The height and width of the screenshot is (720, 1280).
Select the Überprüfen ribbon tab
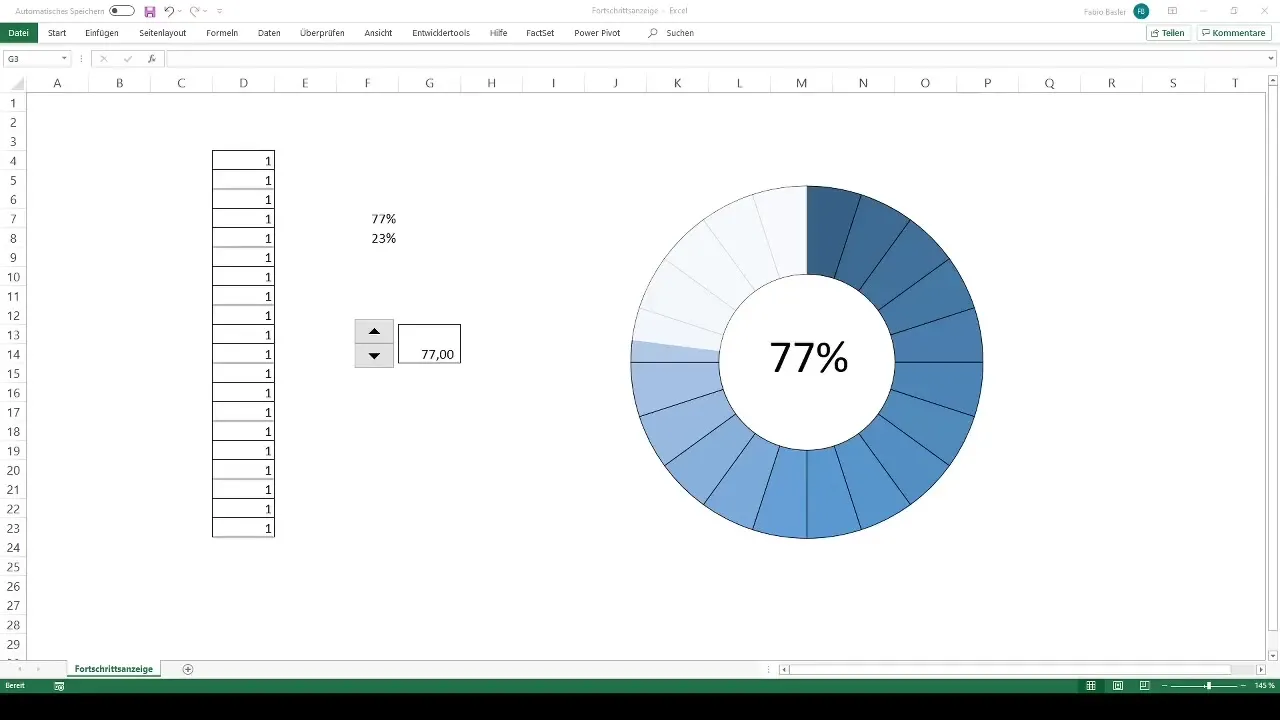click(322, 33)
